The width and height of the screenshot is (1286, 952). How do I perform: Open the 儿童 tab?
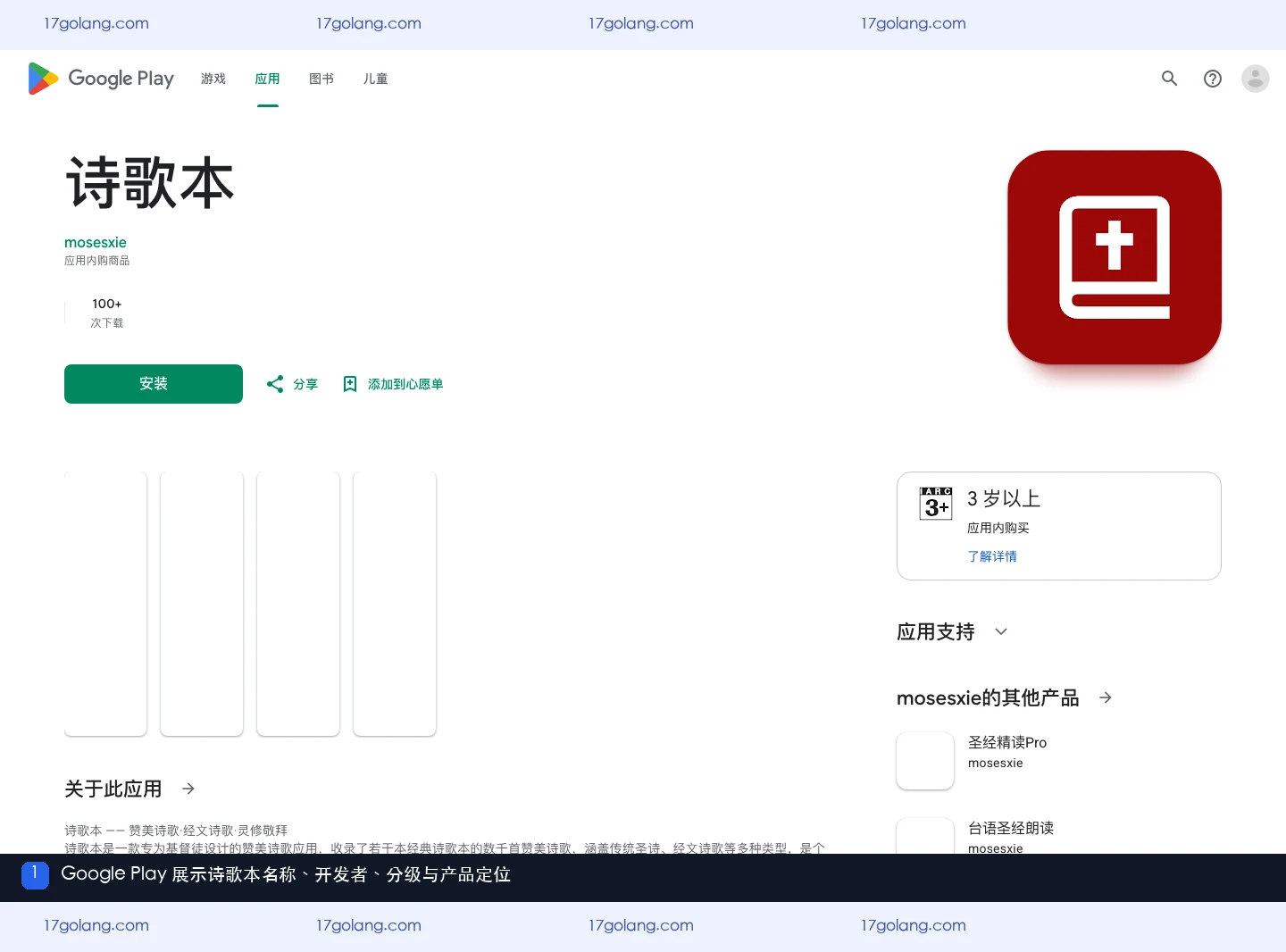375,79
